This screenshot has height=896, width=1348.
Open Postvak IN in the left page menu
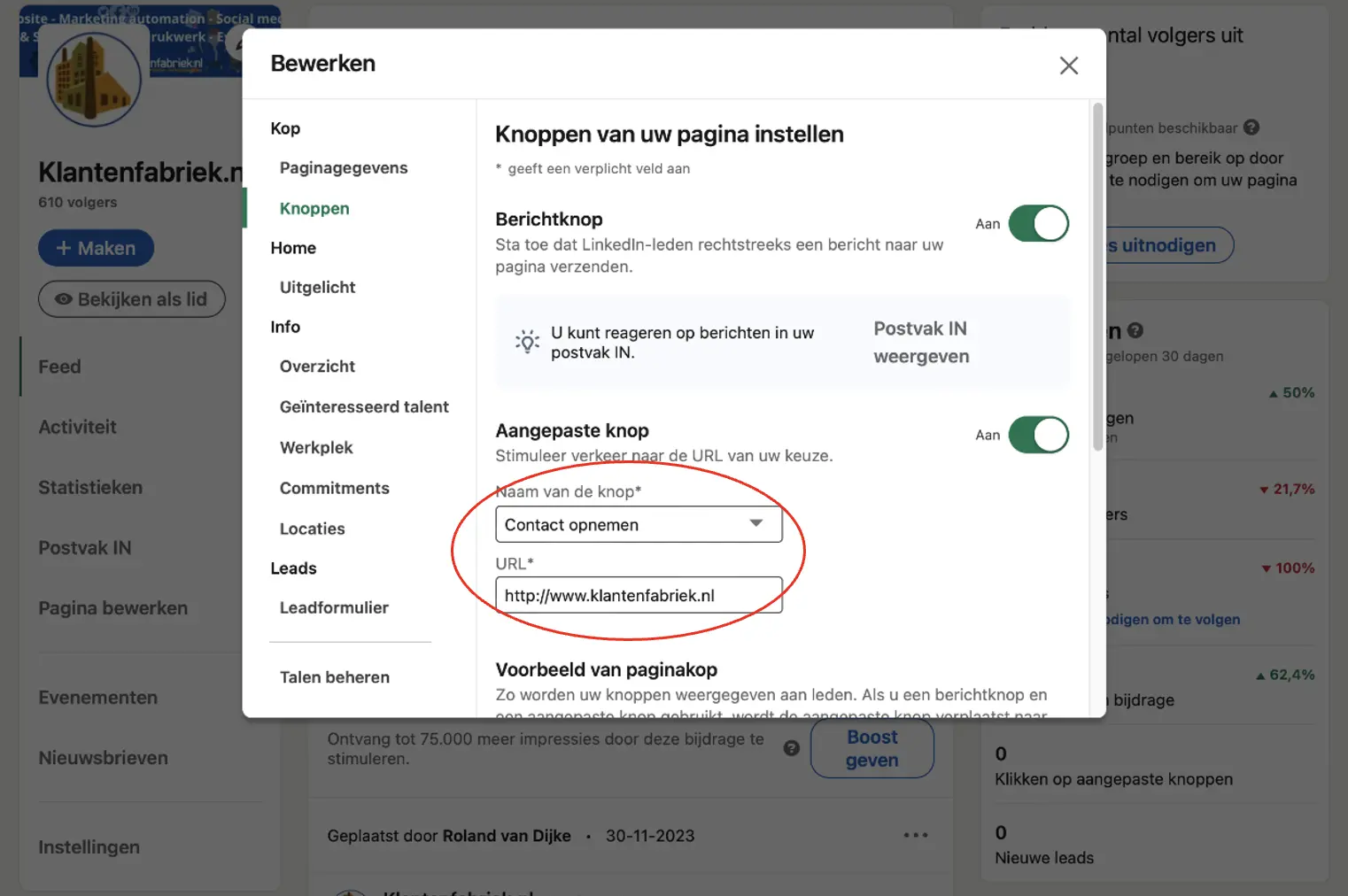pyautogui.click(x=85, y=548)
